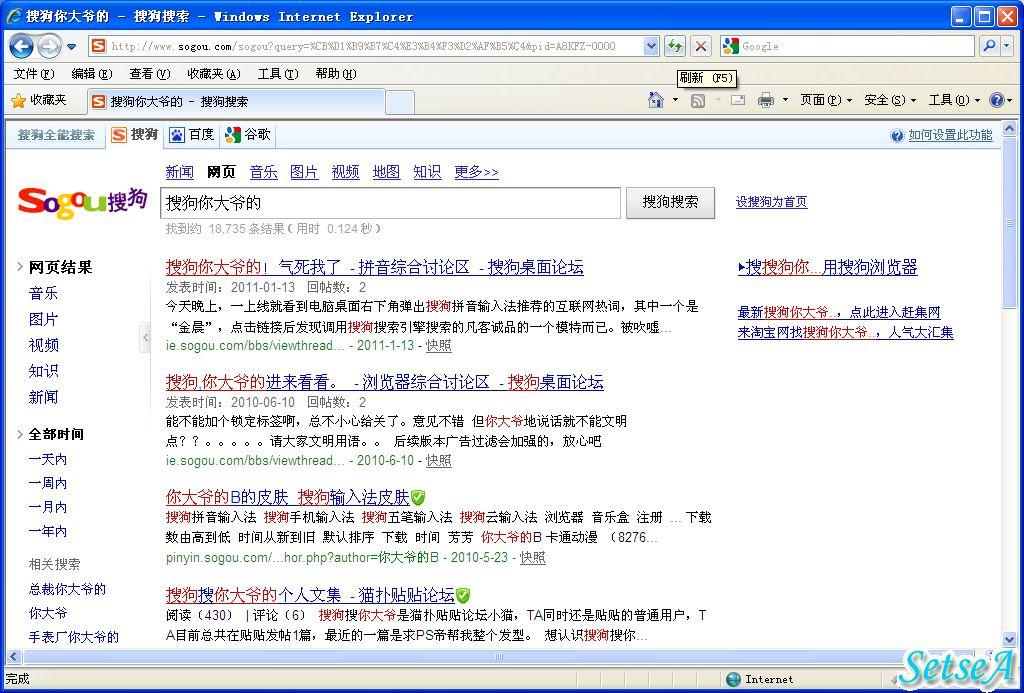This screenshot has height=693, width=1024.
Task: Switch to the 百度 search engine tab
Action: [192, 135]
